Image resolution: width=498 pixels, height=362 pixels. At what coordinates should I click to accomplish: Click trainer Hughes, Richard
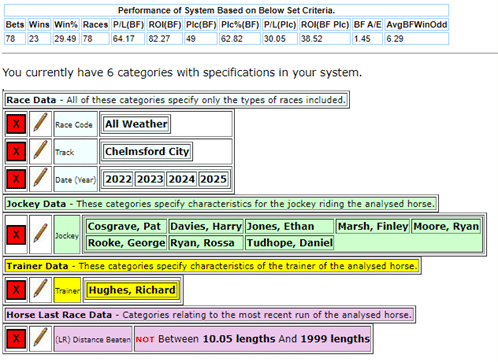132,290
